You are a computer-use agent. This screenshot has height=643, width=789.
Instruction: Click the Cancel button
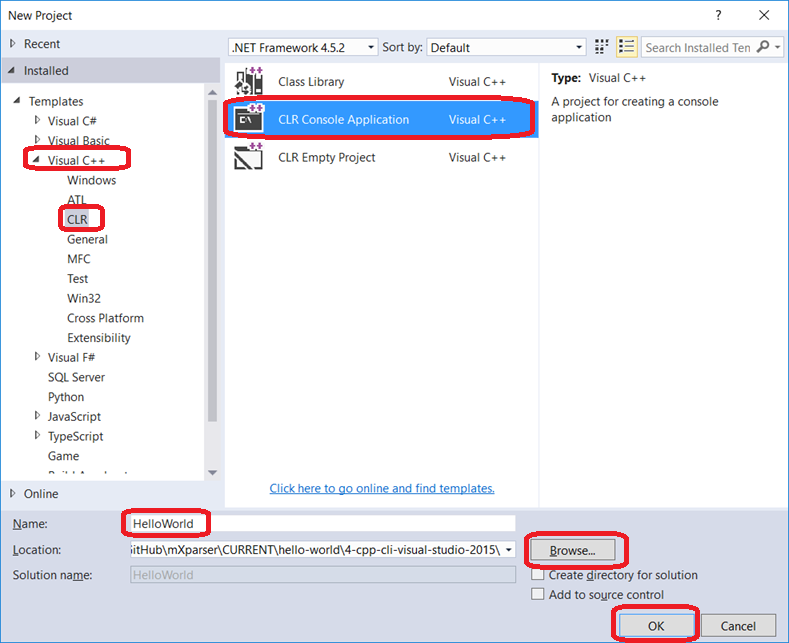pyautogui.click(x=738, y=625)
